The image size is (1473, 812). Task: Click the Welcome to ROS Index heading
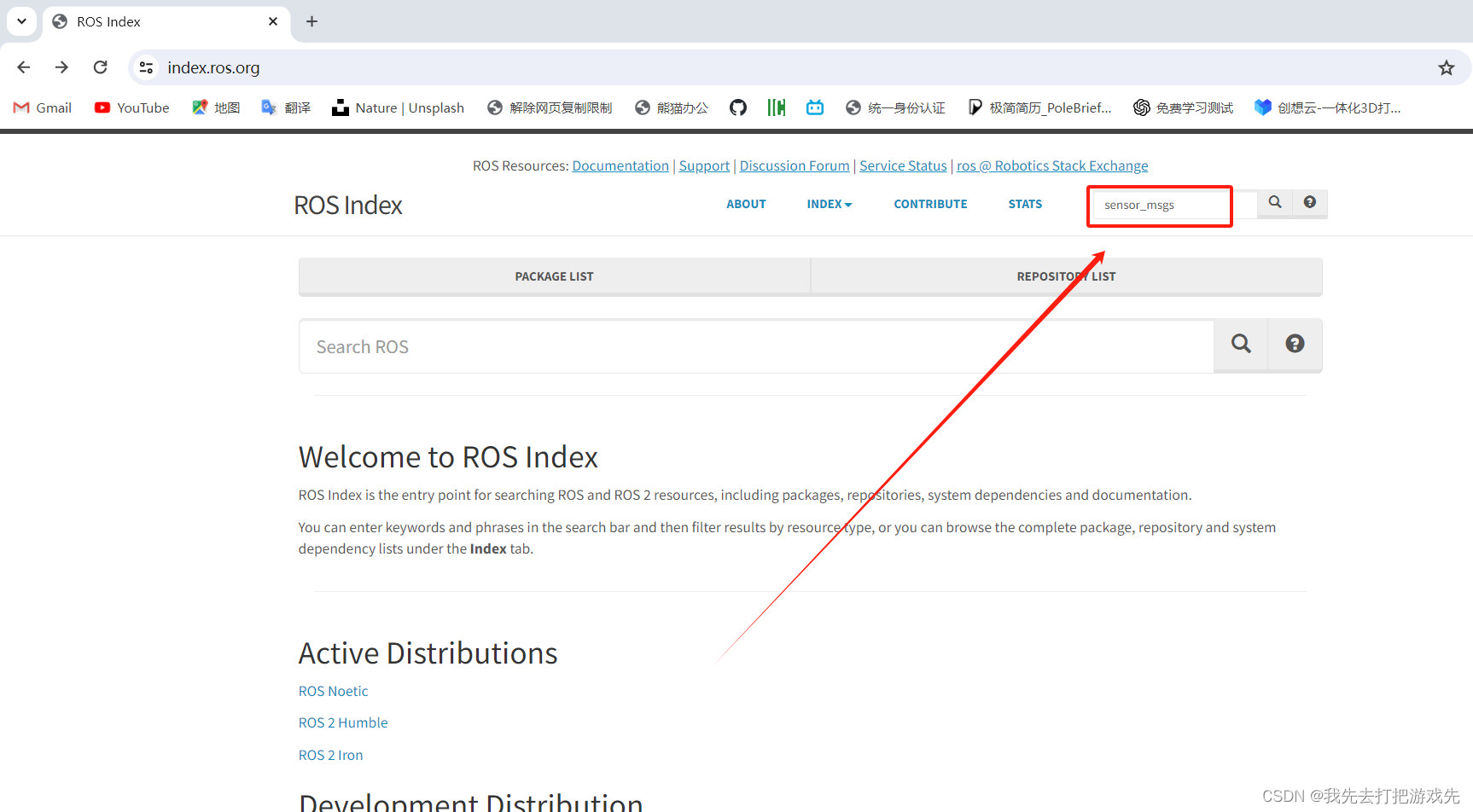point(448,457)
